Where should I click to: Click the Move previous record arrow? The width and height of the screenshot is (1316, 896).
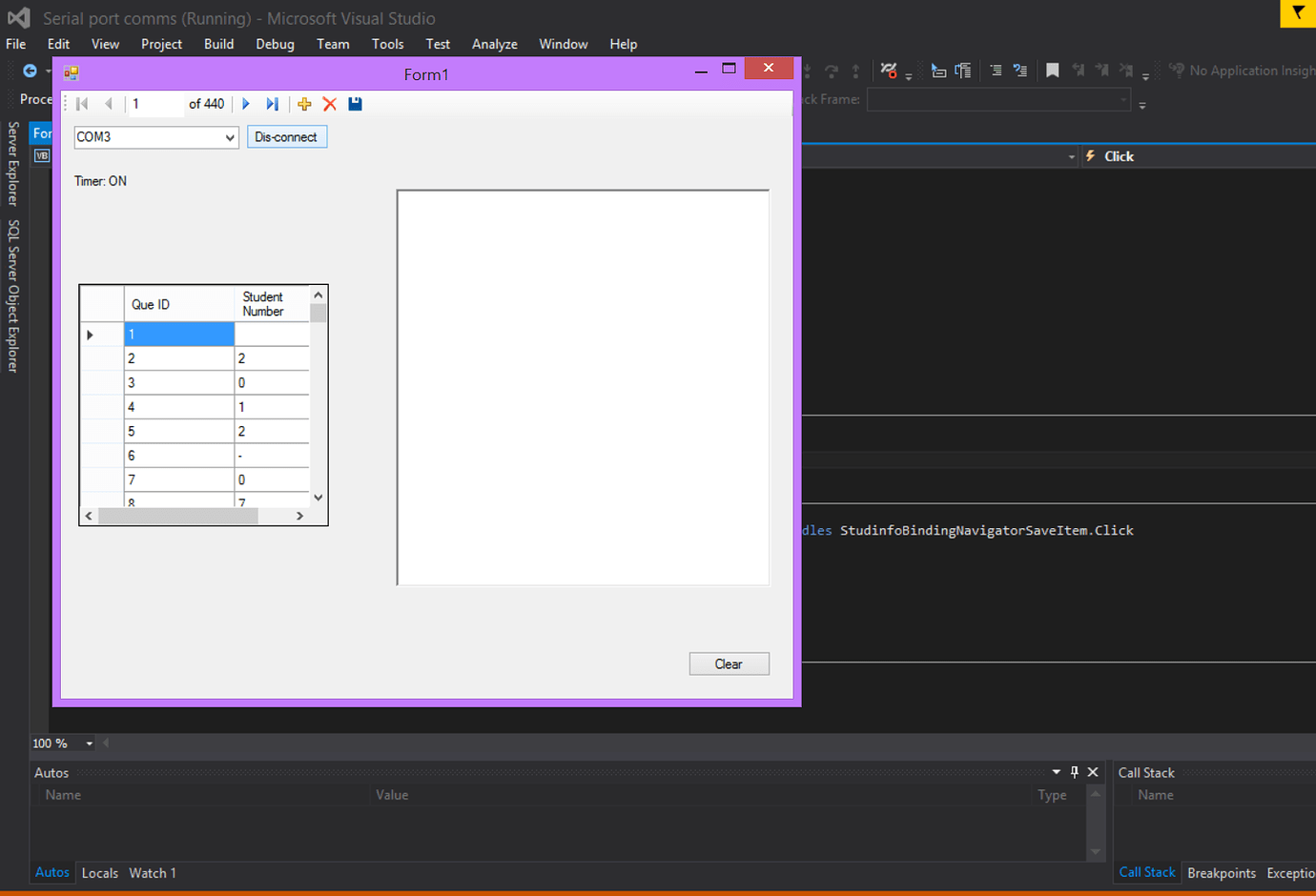click(x=109, y=104)
